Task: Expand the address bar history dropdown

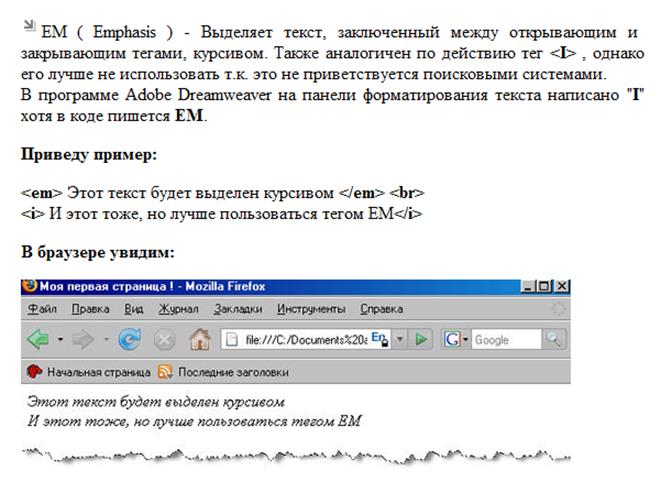Action: [x=400, y=339]
